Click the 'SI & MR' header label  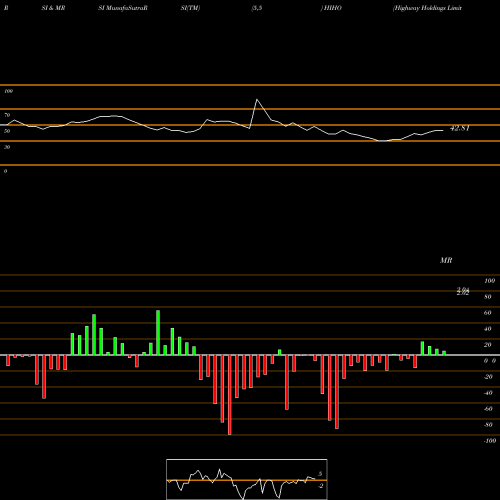click(x=53, y=8)
